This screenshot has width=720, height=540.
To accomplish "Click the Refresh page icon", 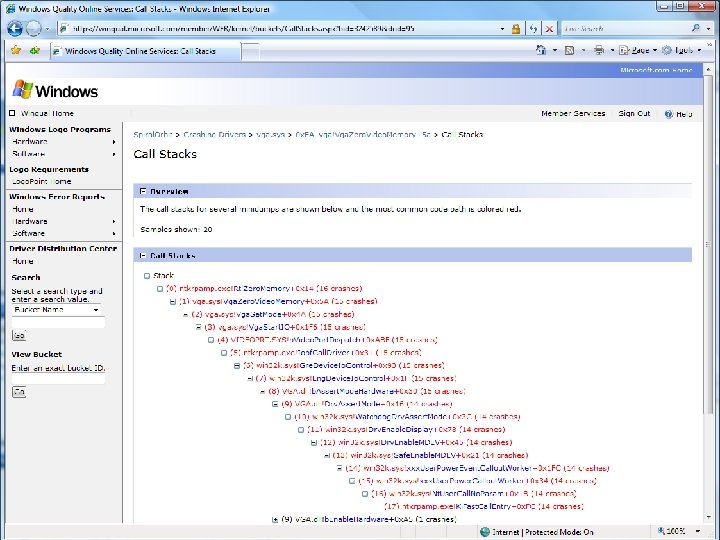I will (533, 29).
